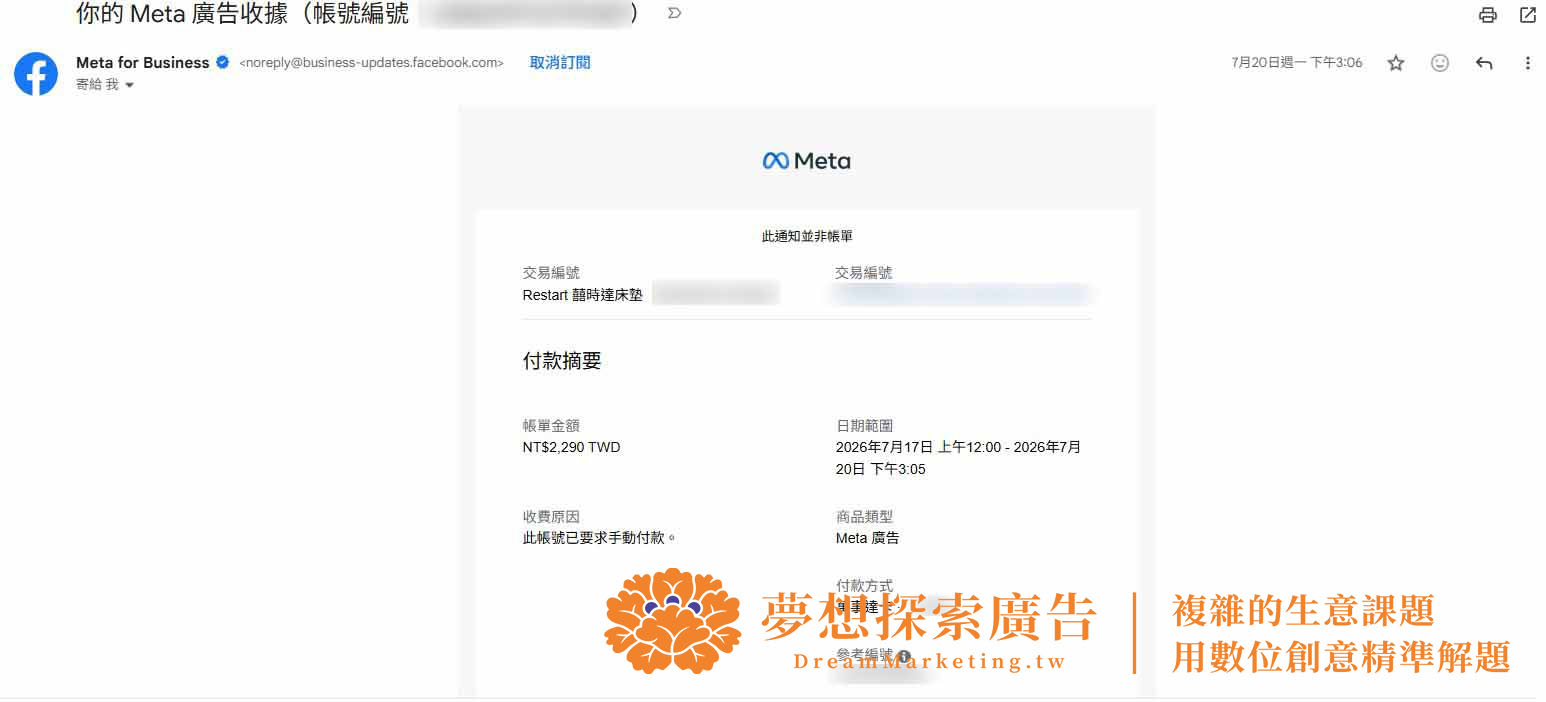Click the right-side 交易編號 label
The width and height of the screenshot is (1546, 702).
tap(864, 273)
